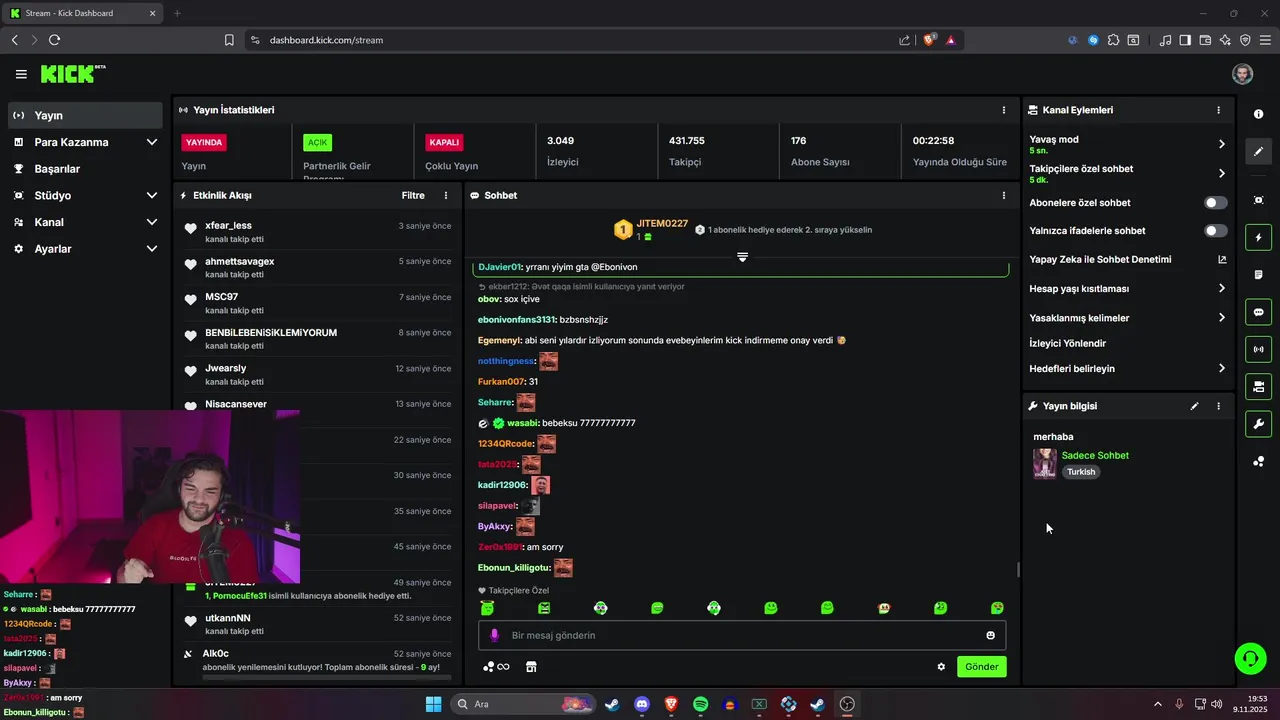Click xfear_less in the activity feed
1280x720 pixels.
click(x=228, y=226)
